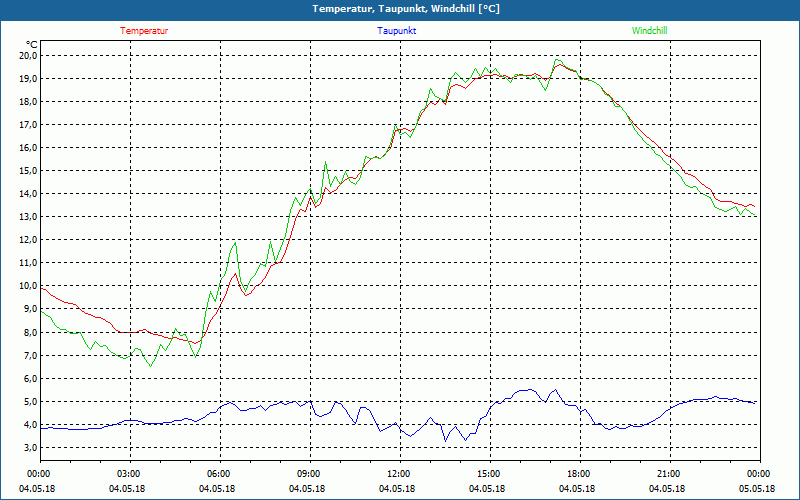Click the red Temperatur legend label
Image resolution: width=800 pixels, height=500 pixels.
click(144, 31)
